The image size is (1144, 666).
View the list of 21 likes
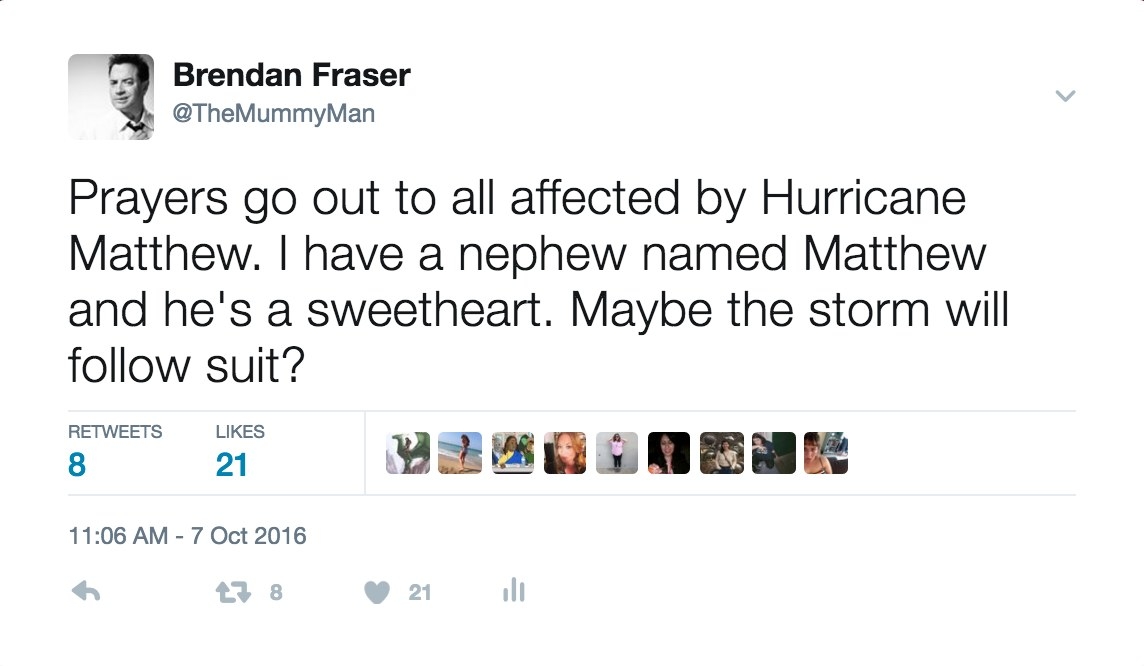[240, 452]
